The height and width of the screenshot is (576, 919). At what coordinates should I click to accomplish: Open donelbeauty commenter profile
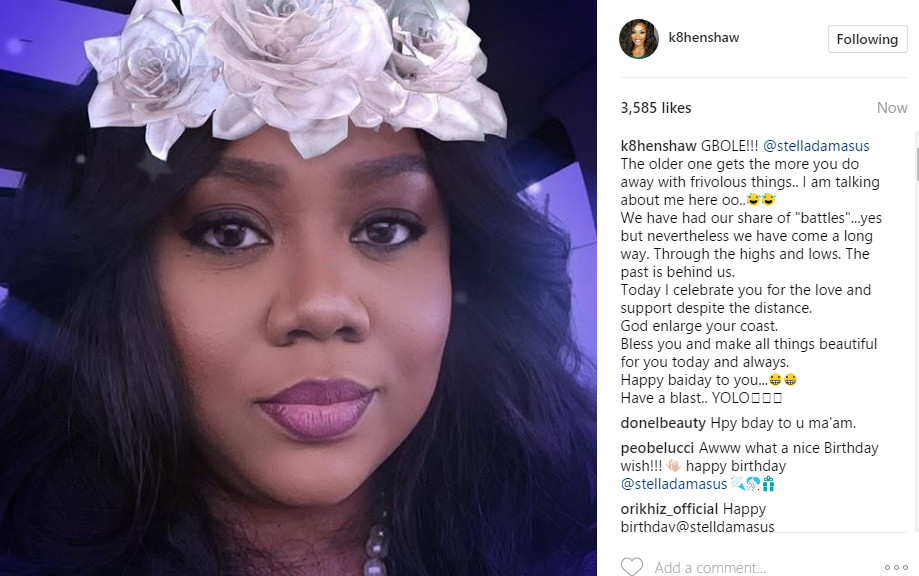click(x=663, y=423)
